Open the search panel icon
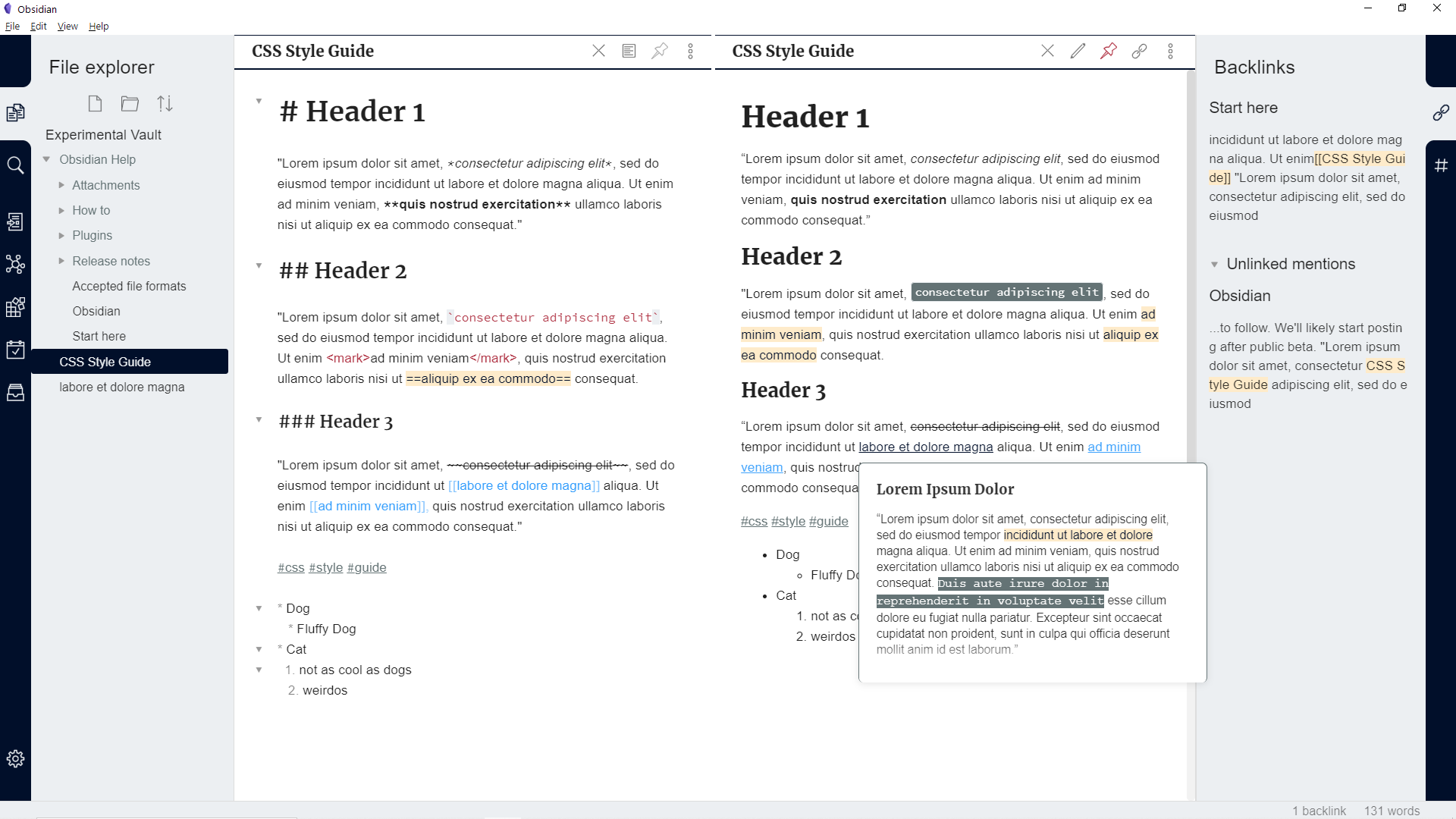 15,165
